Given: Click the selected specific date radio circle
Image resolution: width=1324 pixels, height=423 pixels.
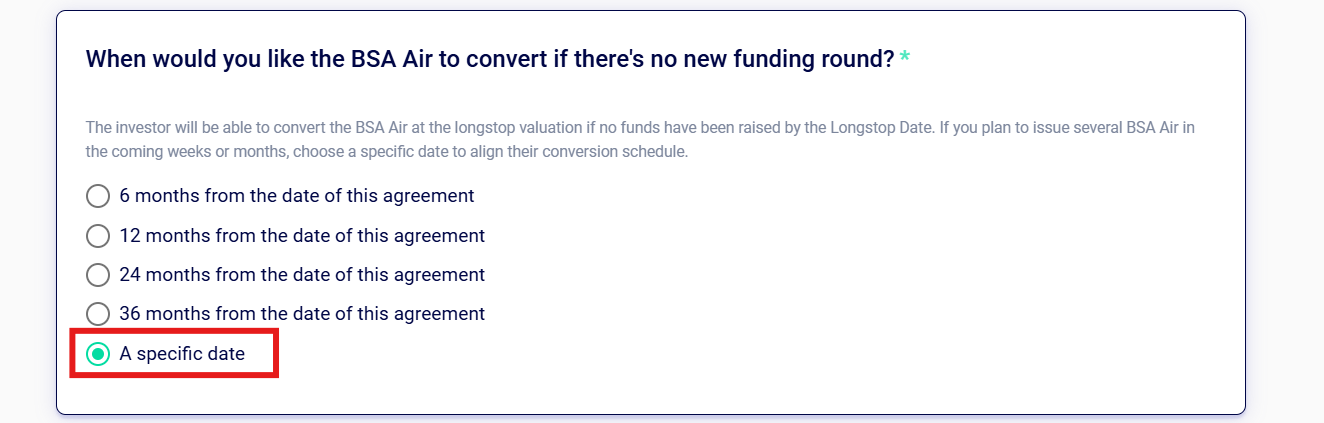Looking at the screenshot, I should (98, 354).
